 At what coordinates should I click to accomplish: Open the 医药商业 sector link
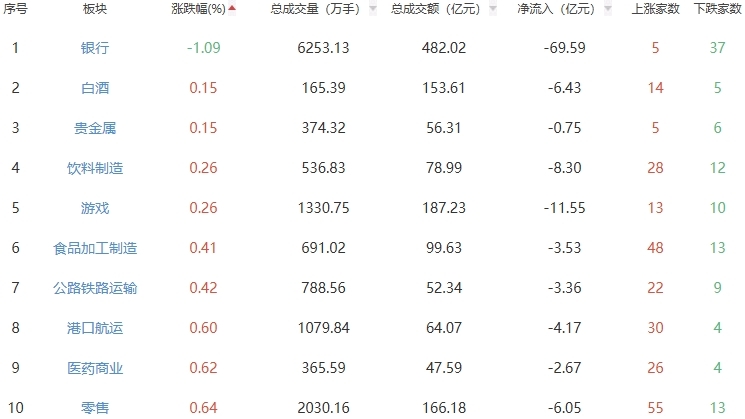95,368
